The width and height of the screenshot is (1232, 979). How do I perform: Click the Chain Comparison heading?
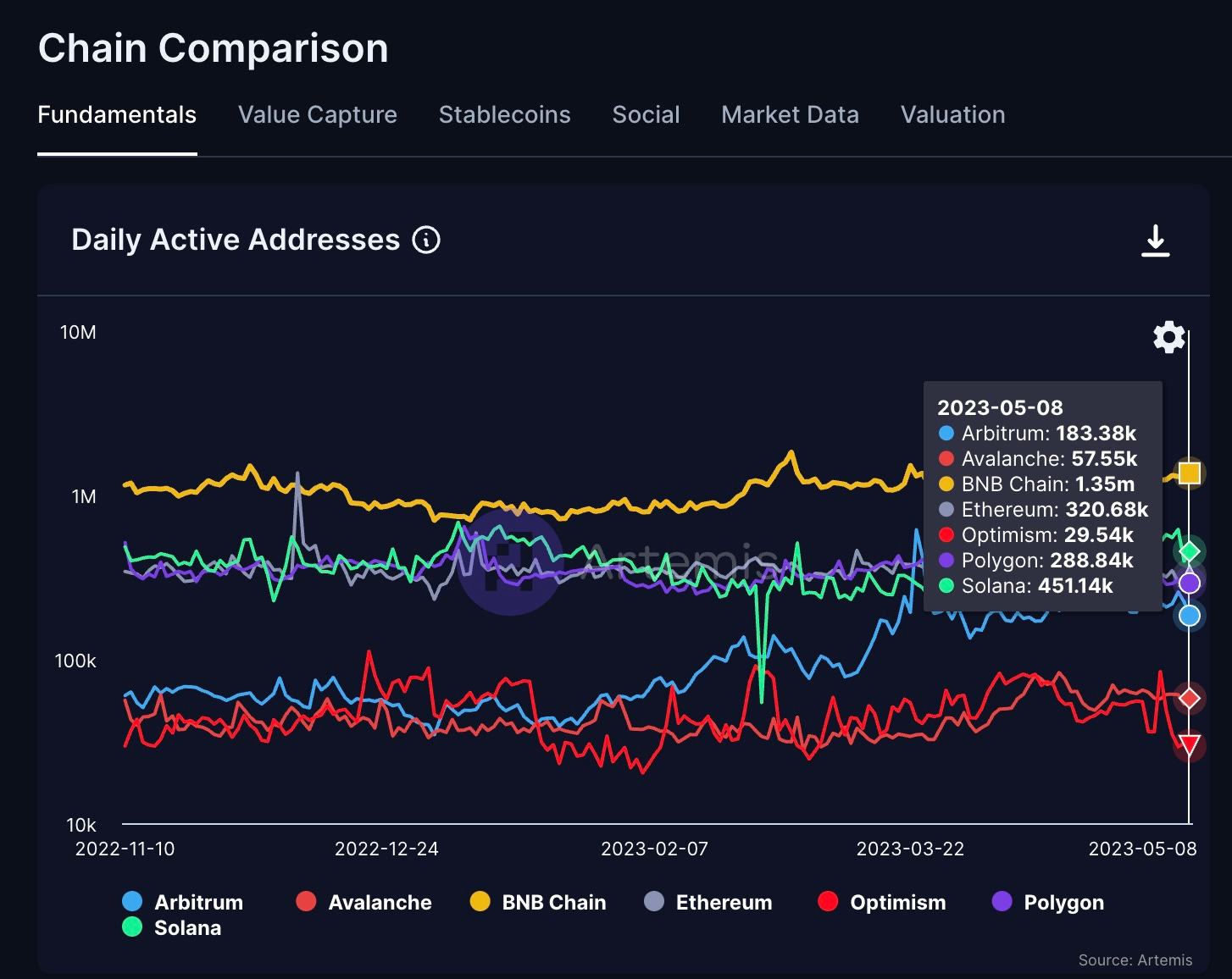pos(214,48)
